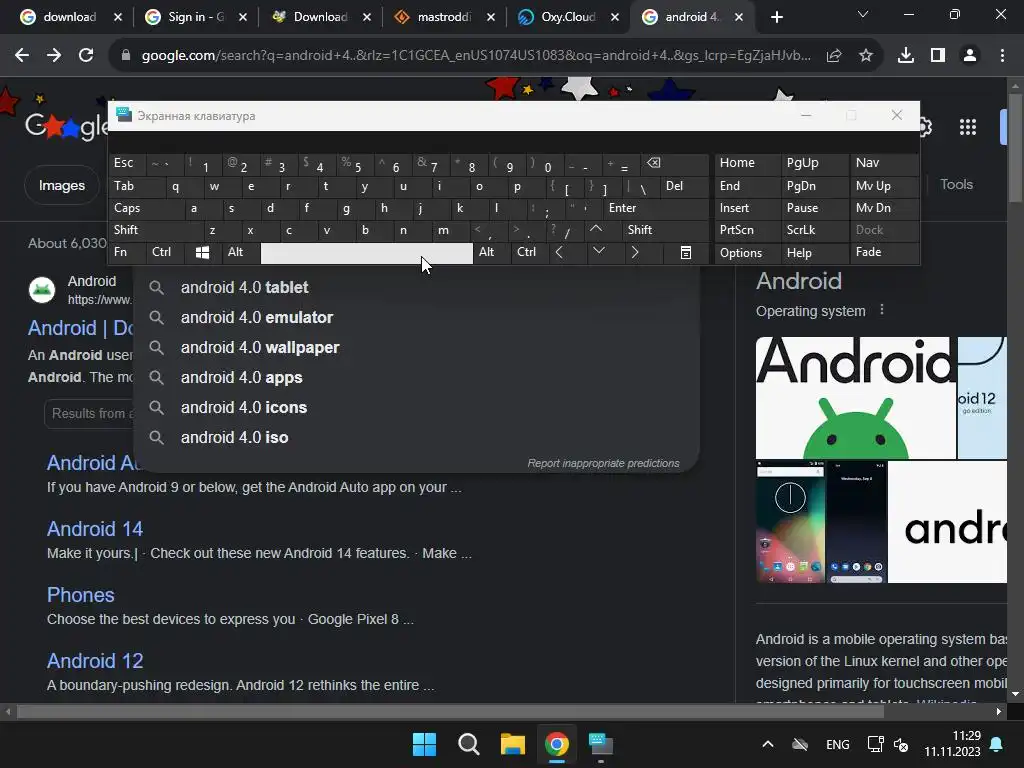This screenshot has height=768, width=1024.
Task: Open a new tab with plus button
Action: (776, 17)
